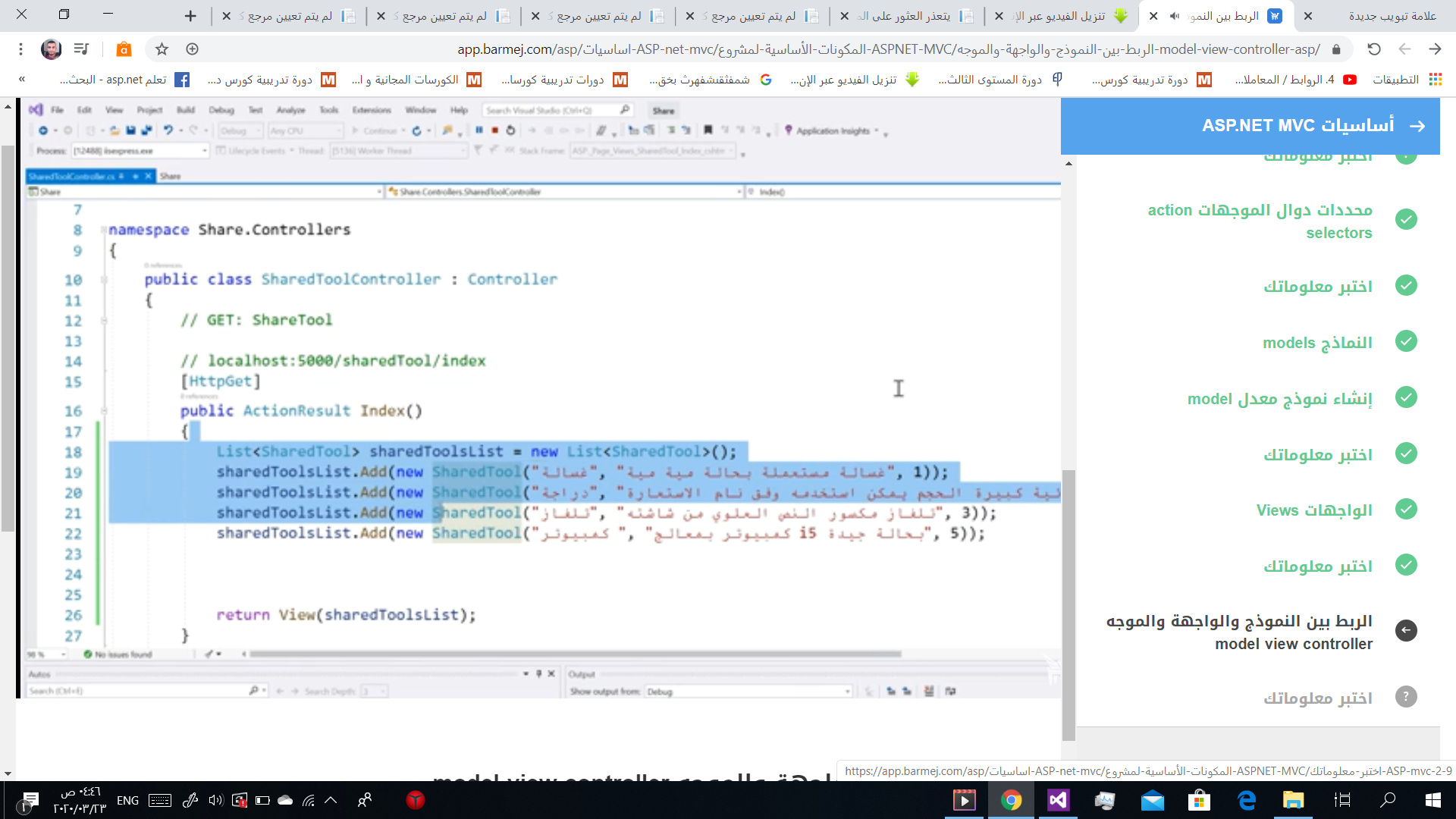Open the ENG language selector in taskbar
Image resolution: width=1456 pixels, height=819 pixels.
tap(127, 800)
